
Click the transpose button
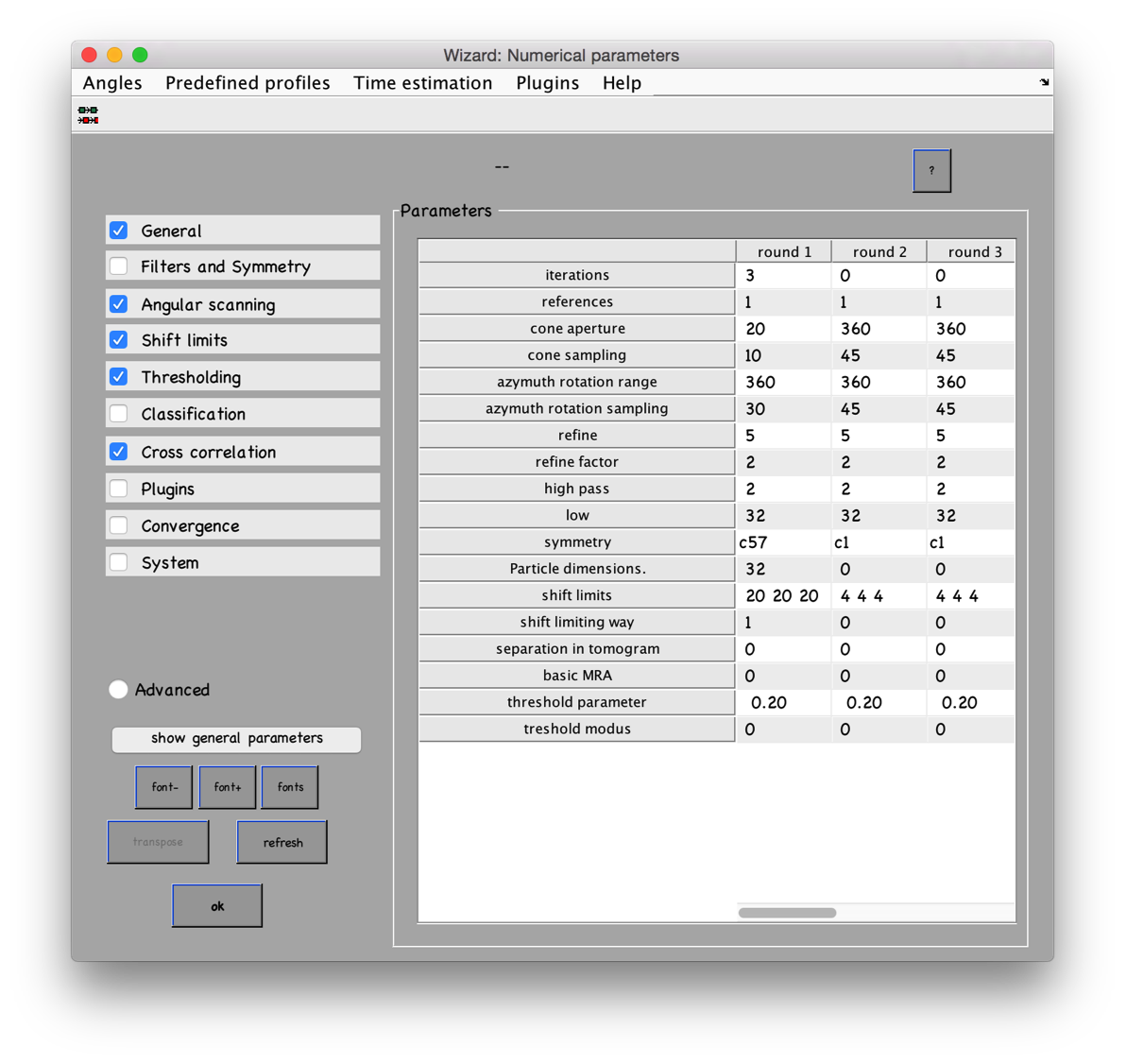click(158, 842)
